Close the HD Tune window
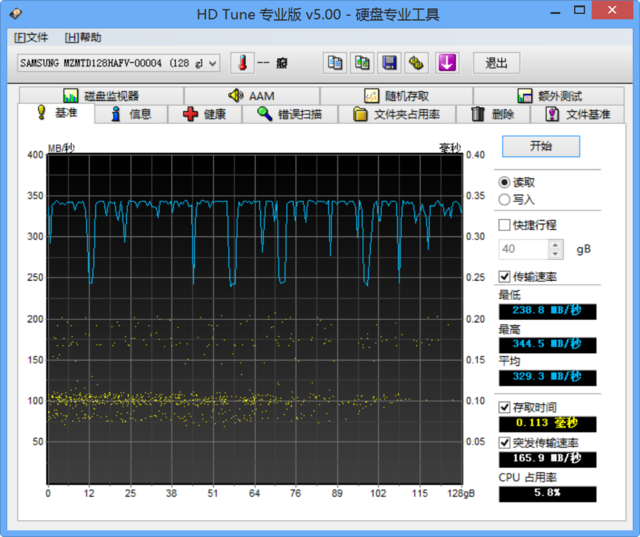640x537 pixels. (x=612, y=10)
